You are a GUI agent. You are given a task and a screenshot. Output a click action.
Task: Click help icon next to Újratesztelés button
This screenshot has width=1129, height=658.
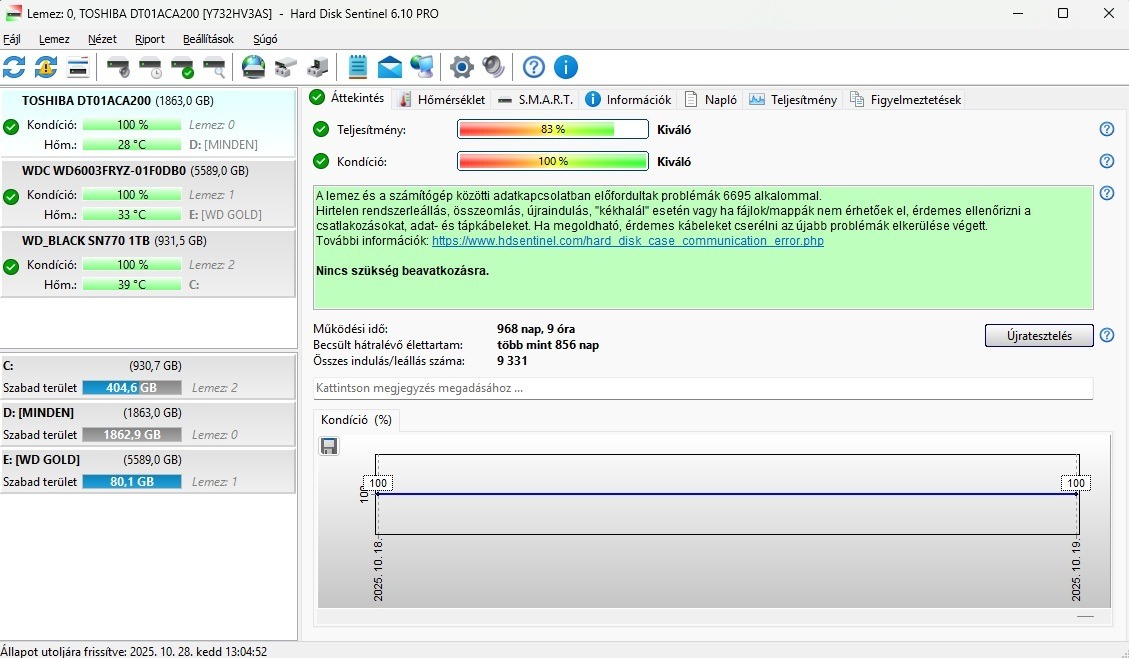[1107, 335]
